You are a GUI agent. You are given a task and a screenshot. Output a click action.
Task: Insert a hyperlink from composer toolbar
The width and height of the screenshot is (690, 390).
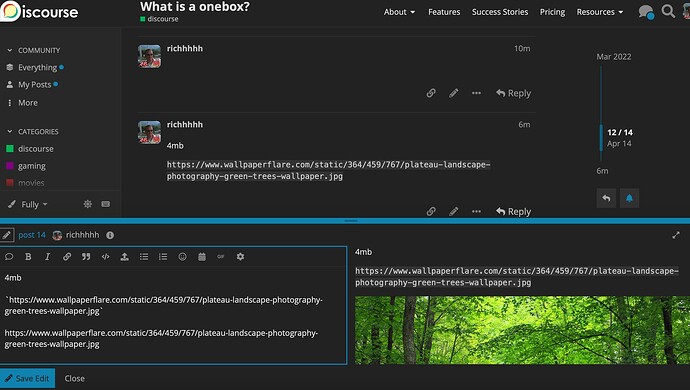click(67, 257)
